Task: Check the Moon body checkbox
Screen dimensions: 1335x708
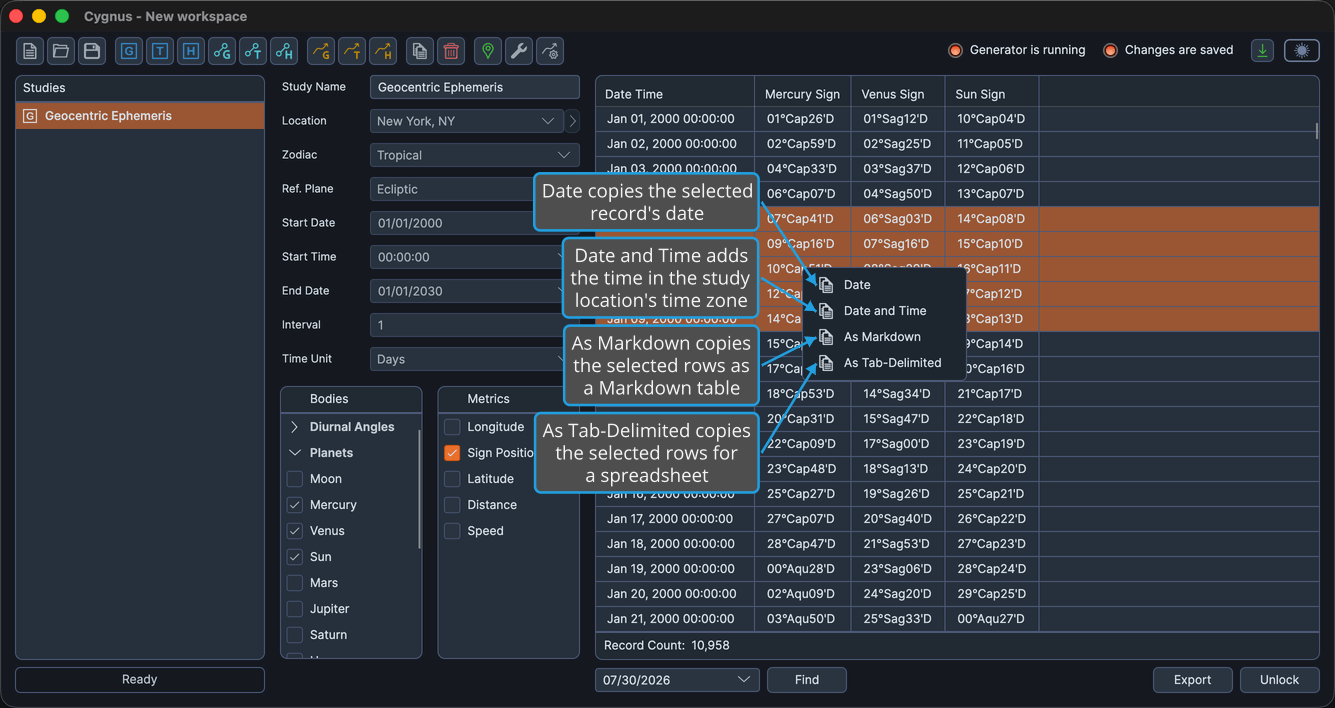Action: (295, 479)
